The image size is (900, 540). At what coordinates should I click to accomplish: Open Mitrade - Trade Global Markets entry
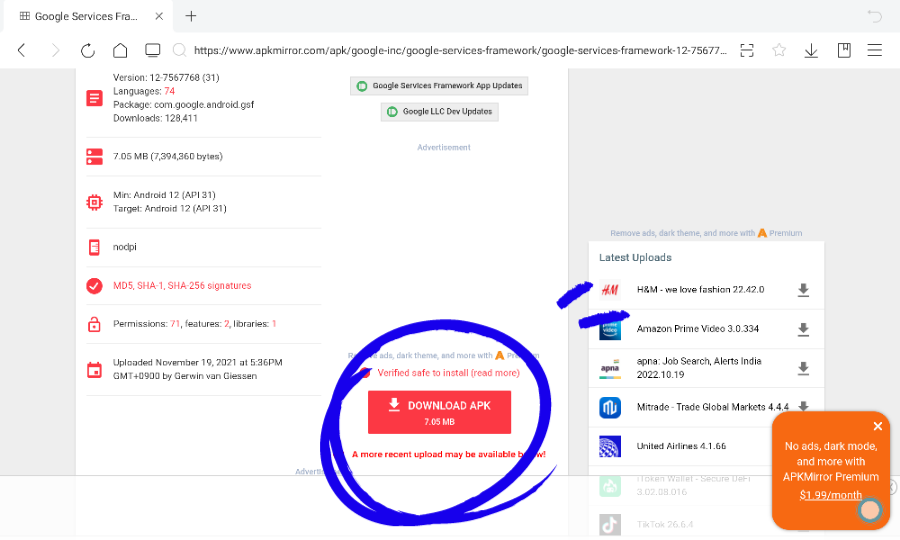[x=712, y=407]
